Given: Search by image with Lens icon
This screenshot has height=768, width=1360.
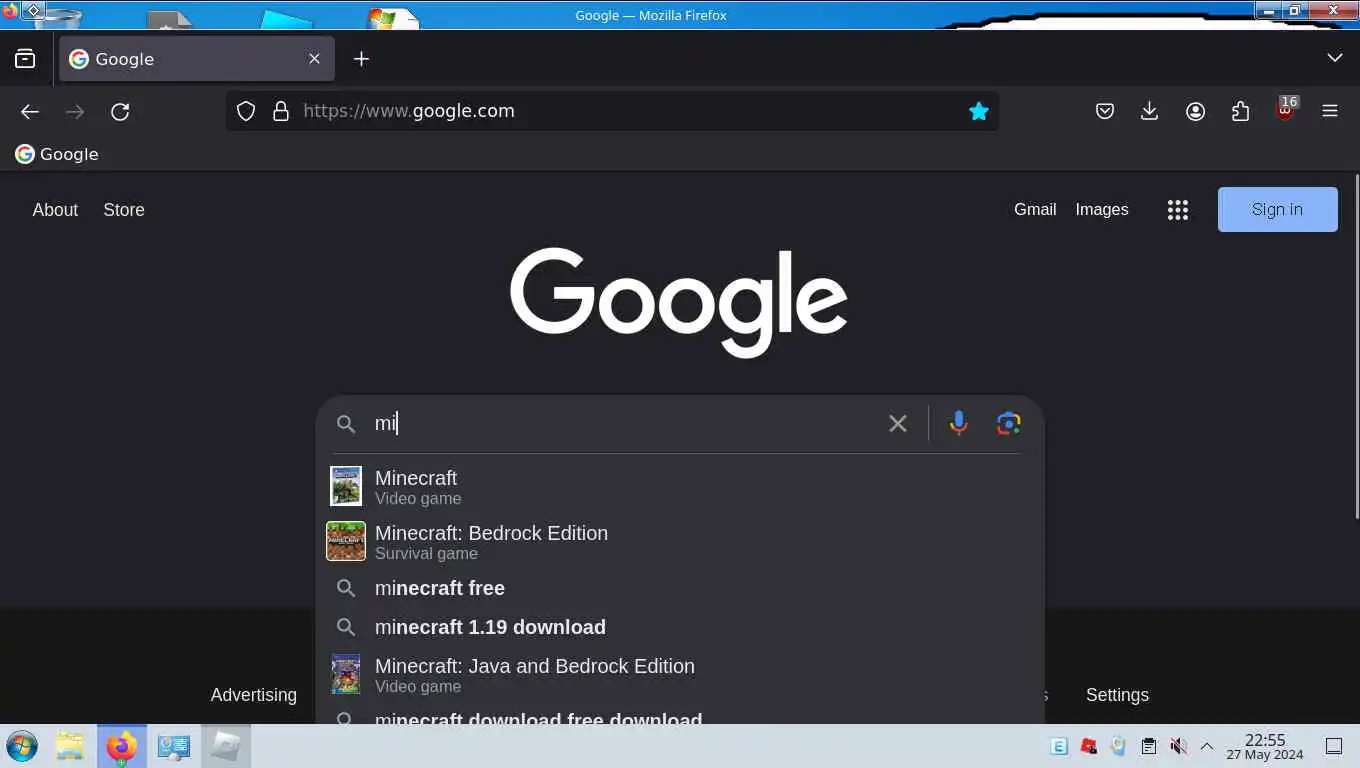Looking at the screenshot, I should coord(1009,423).
